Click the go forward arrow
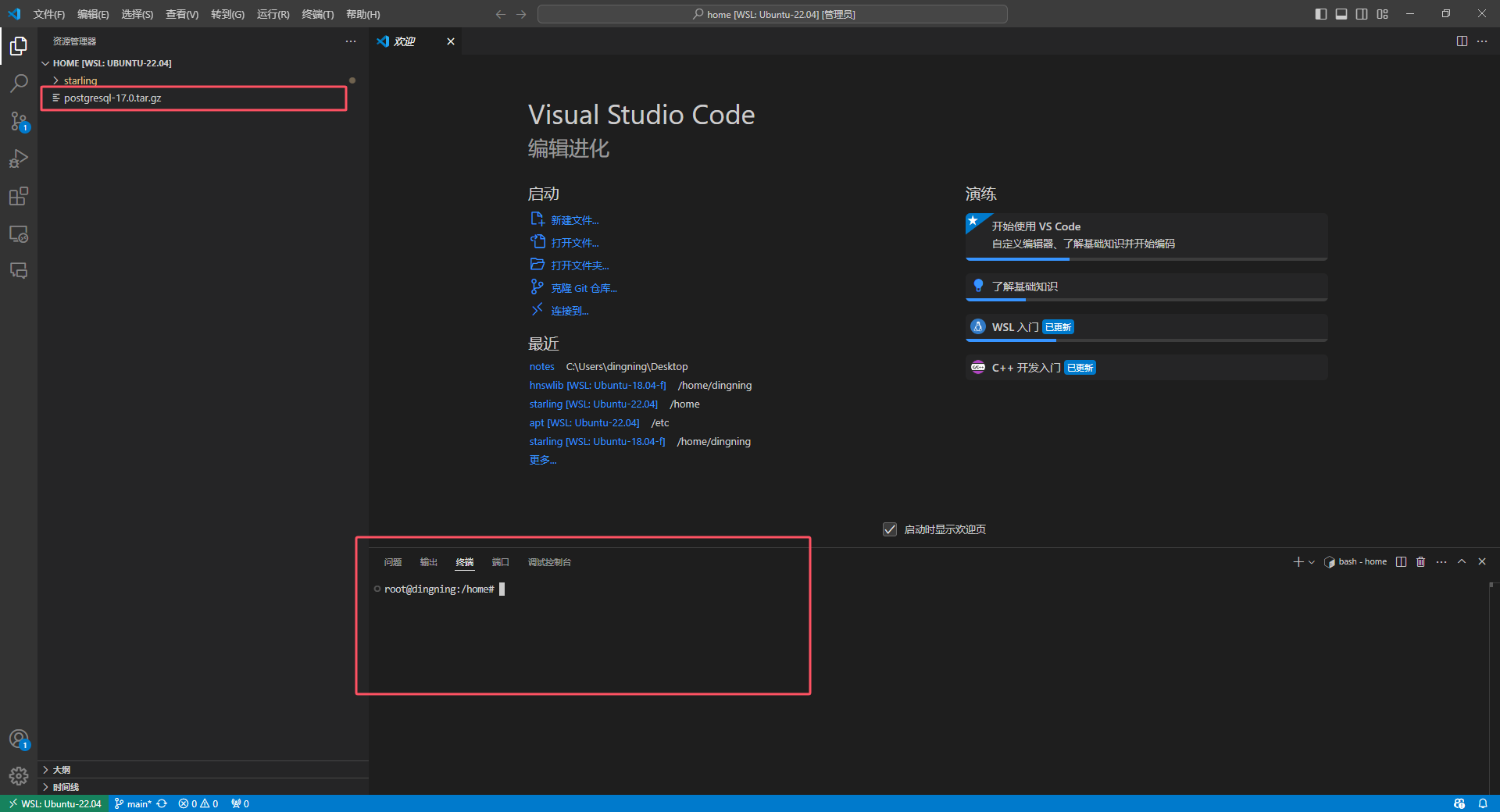 pos(521,14)
